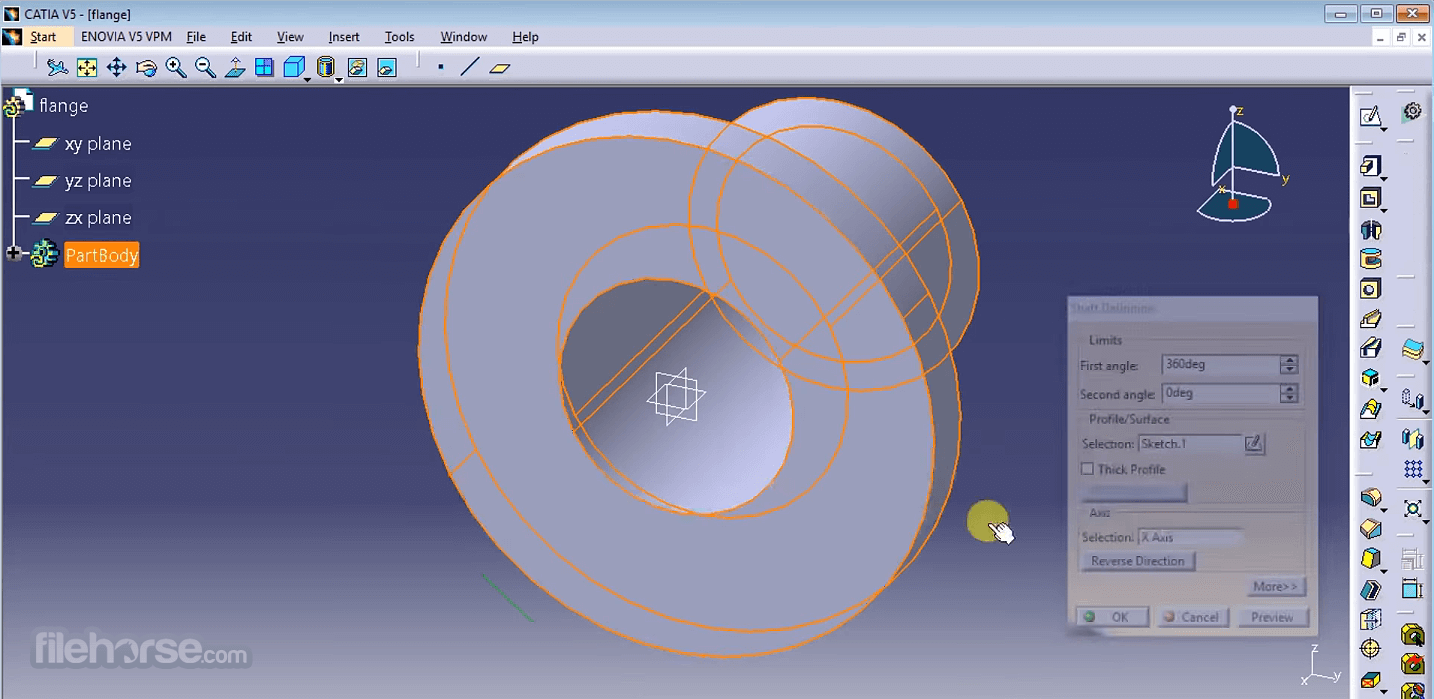This screenshot has width=1434, height=699.
Task: Click the Rectangular Pattern grid icon
Action: tap(1412, 468)
